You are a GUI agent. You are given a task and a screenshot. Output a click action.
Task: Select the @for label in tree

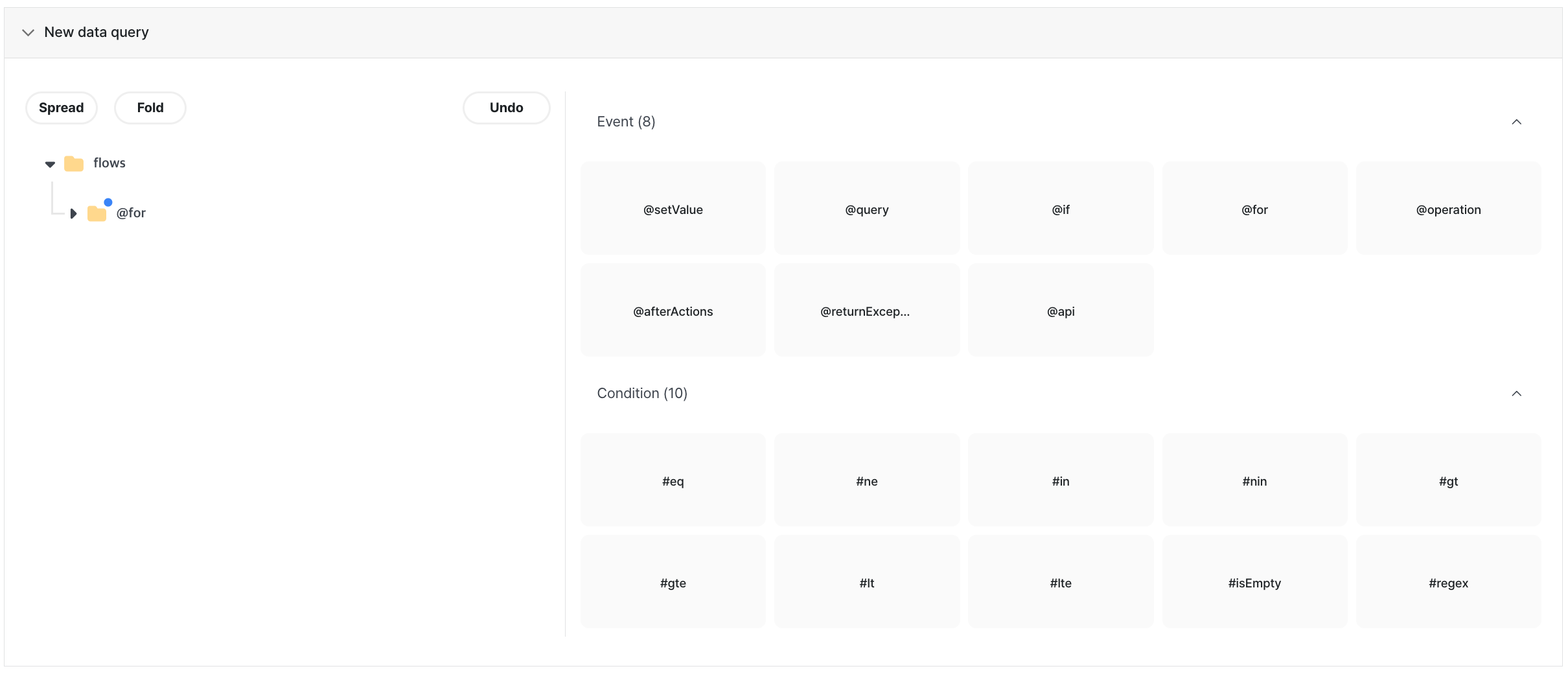pos(131,213)
